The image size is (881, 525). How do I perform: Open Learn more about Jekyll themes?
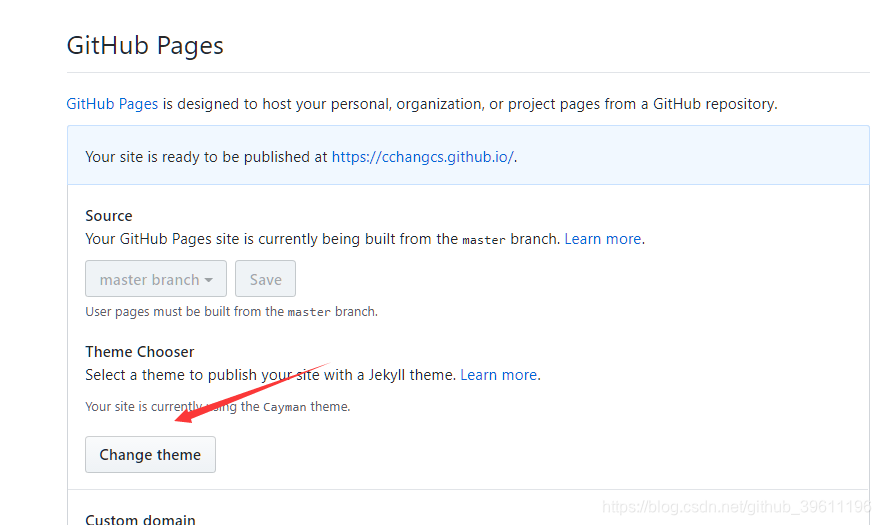click(498, 375)
